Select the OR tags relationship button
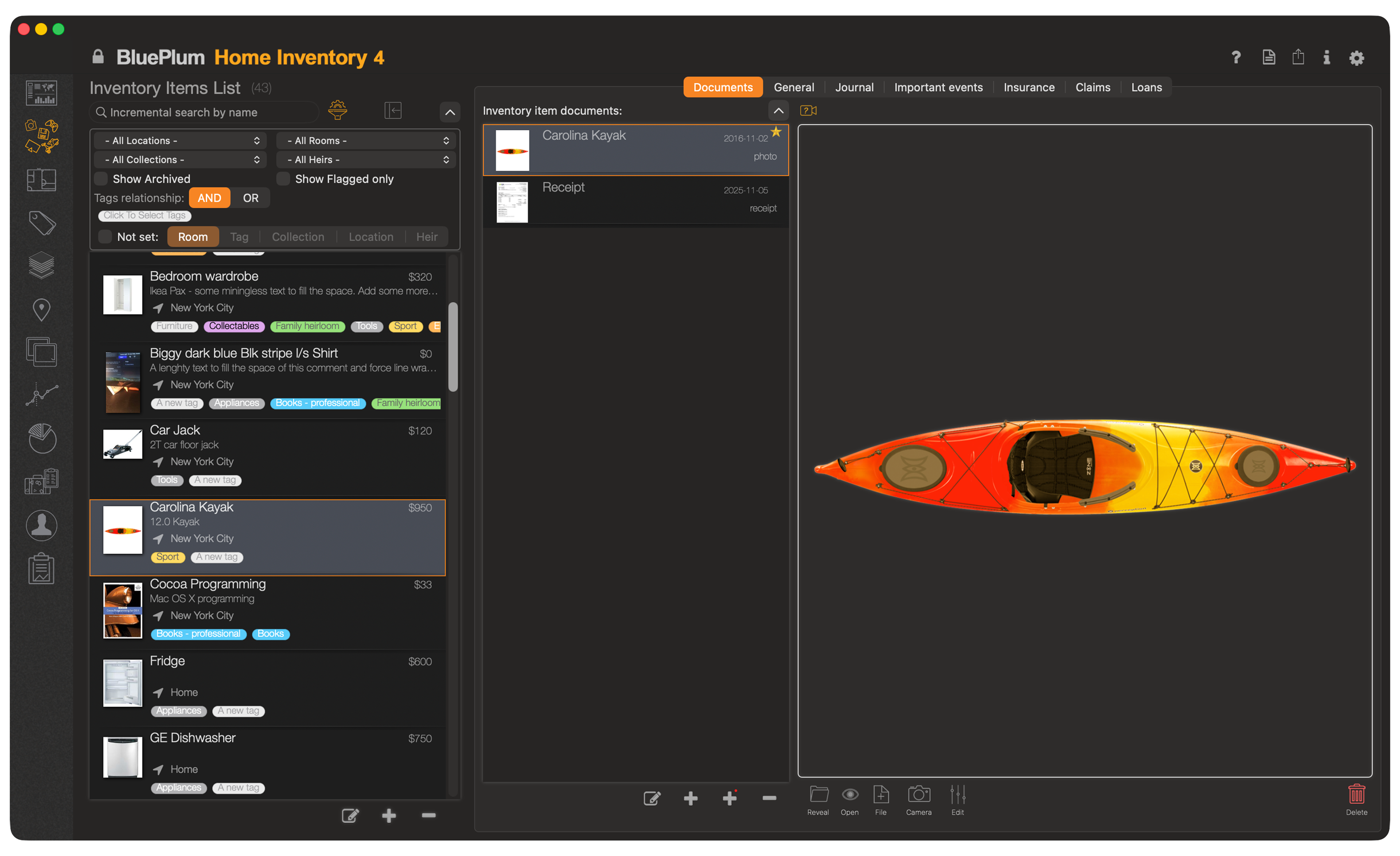The width and height of the screenshot is (1400, 856). [250, 198]
